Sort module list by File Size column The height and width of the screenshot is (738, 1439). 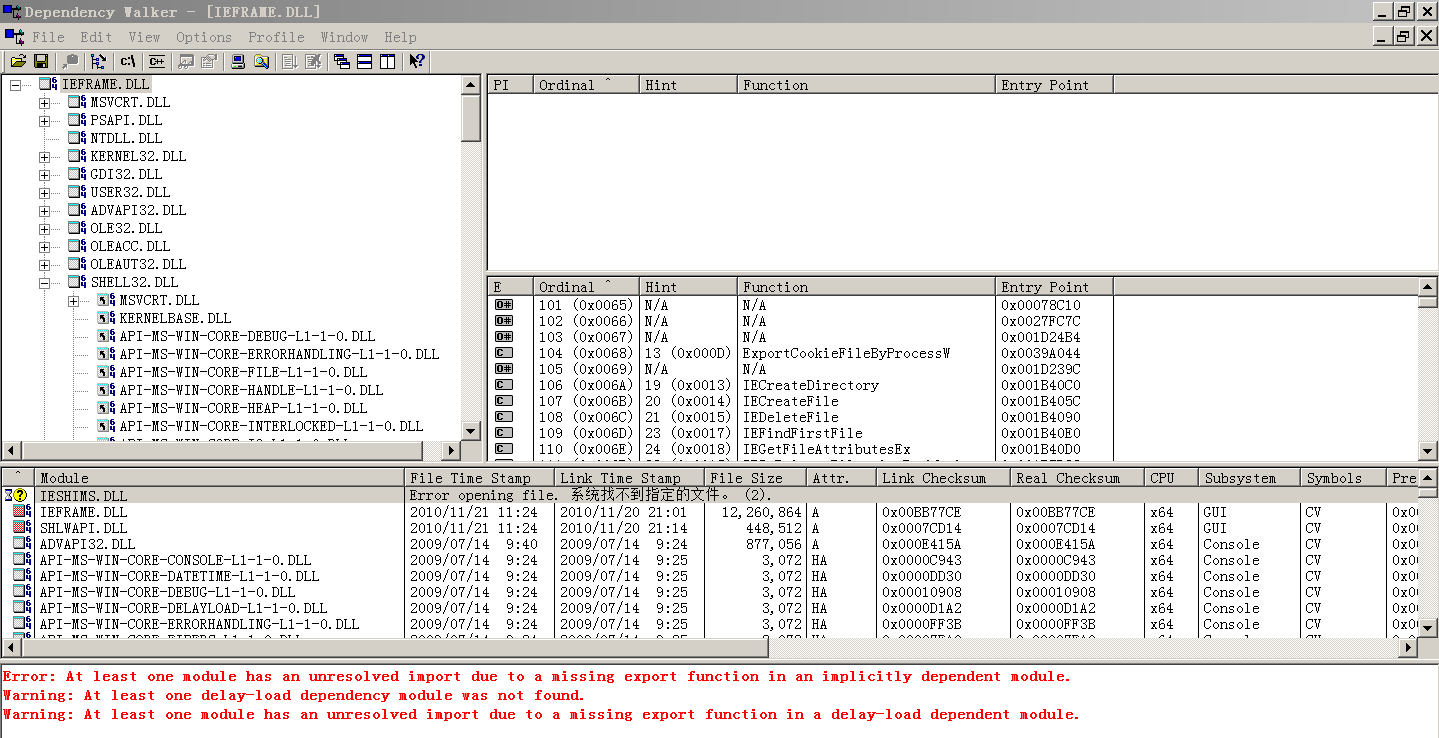coord(755,478)
